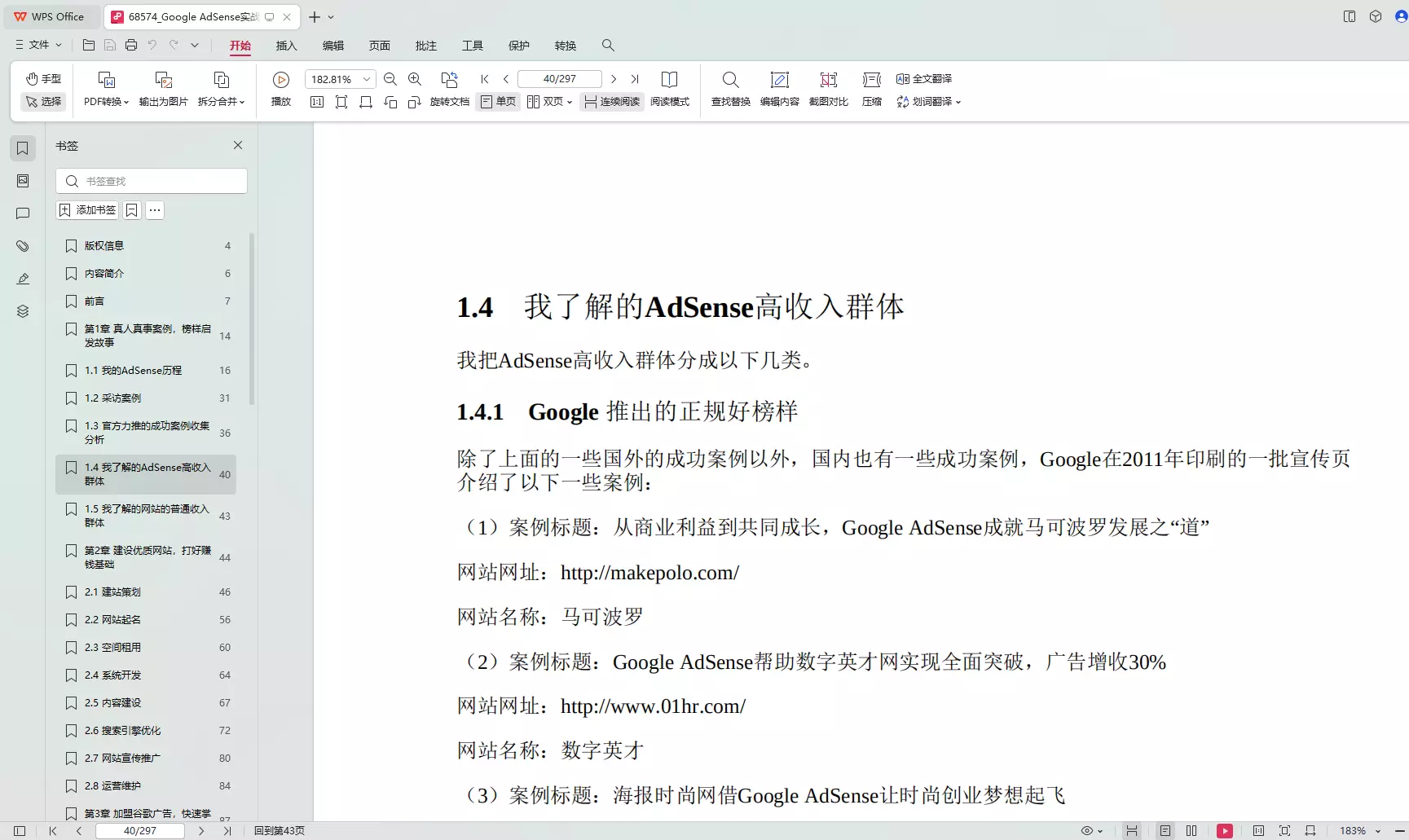1409x840 pixels.
Task: Toggle 单页 single-page view
Action: pyautogui.click(x=497, y=102)
